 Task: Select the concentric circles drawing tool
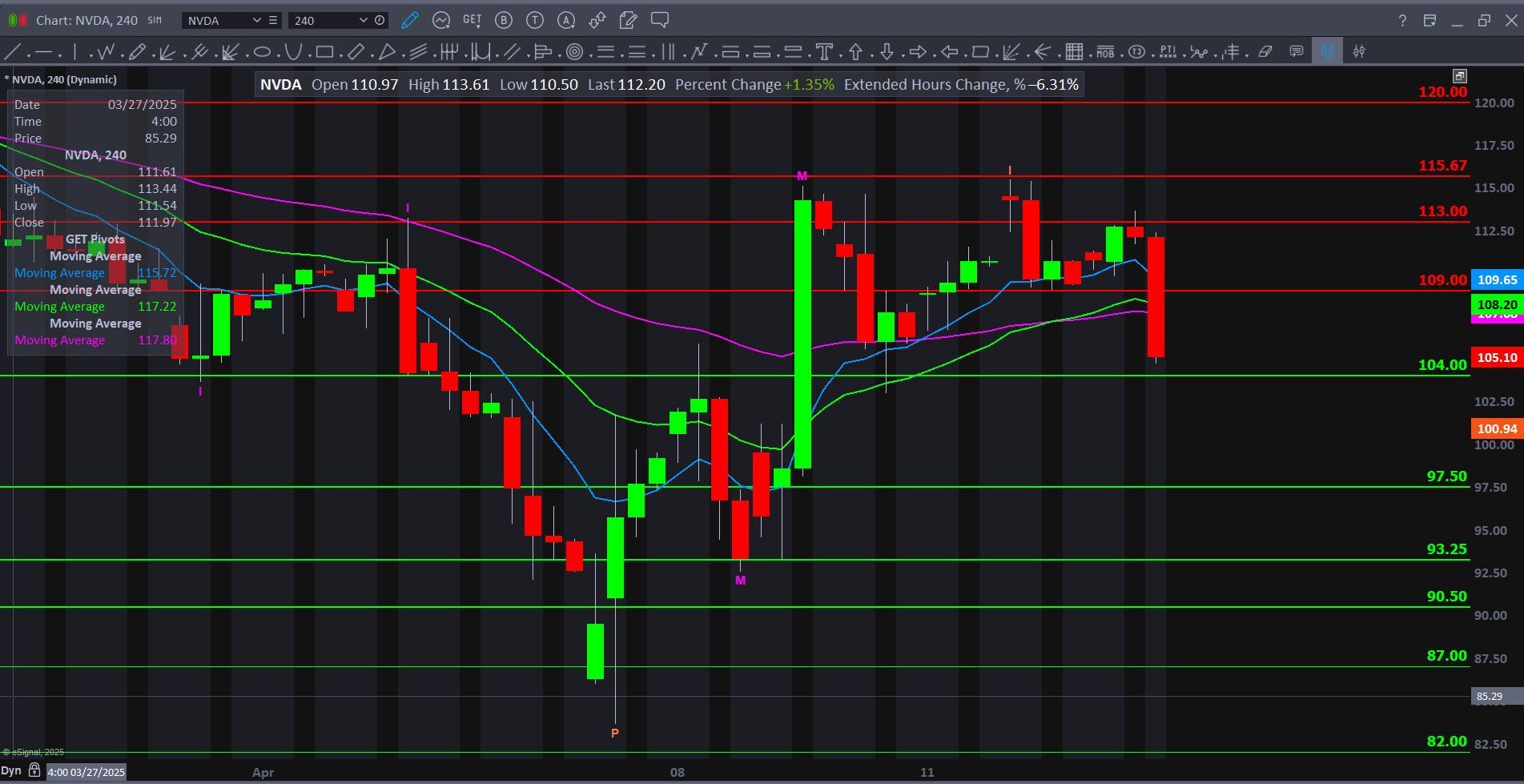click(x=574, y=52)
